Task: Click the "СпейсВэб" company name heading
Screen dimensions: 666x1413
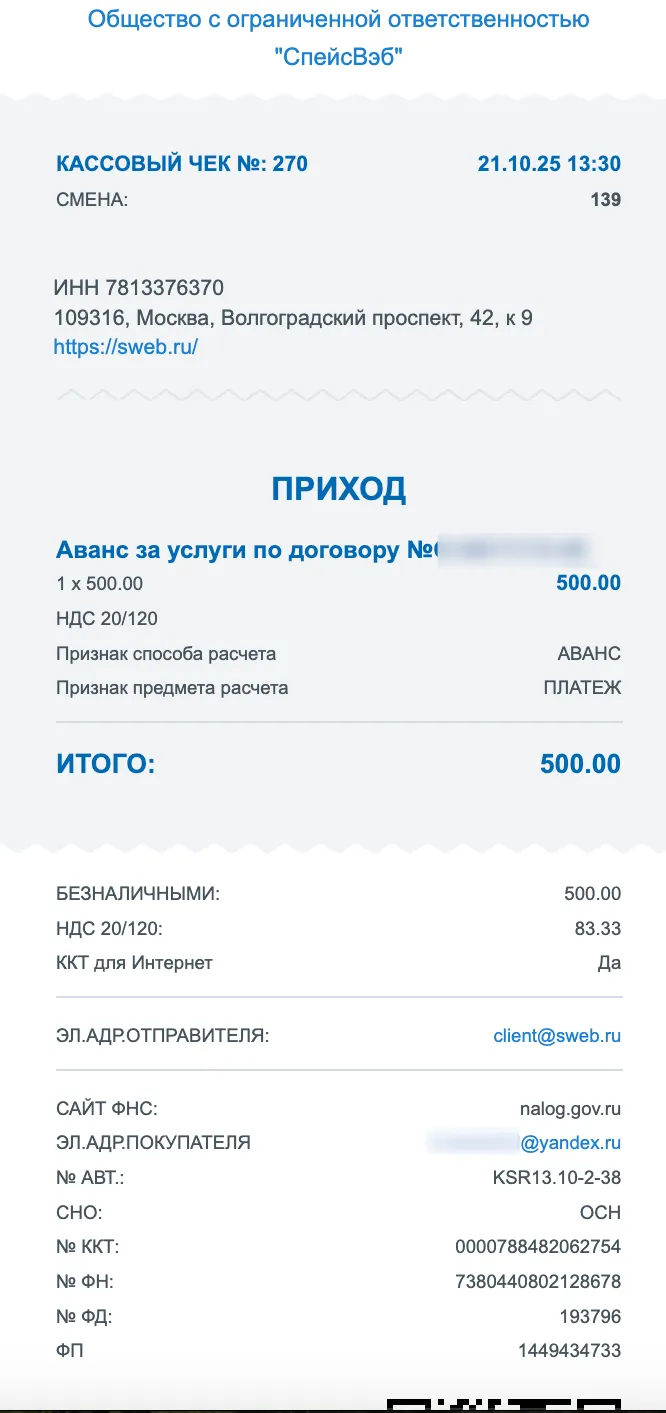Action: coord(338,57)
